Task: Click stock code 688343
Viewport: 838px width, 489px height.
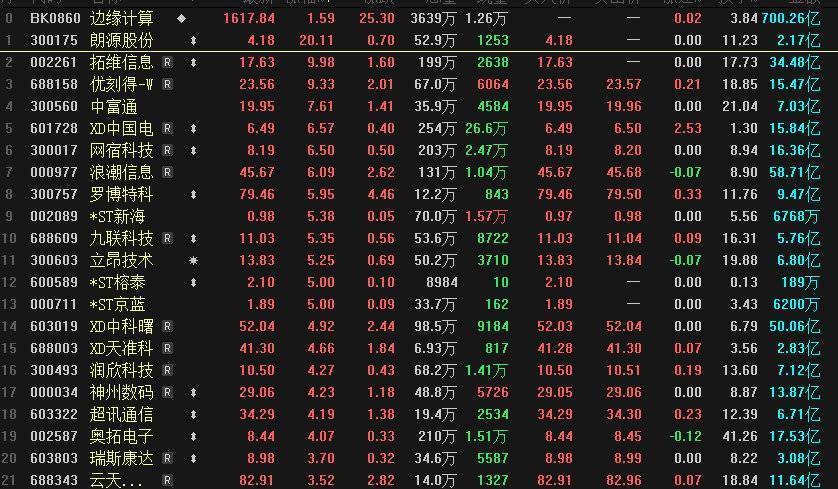Action: pyautogui.click(x=53, y=480)
